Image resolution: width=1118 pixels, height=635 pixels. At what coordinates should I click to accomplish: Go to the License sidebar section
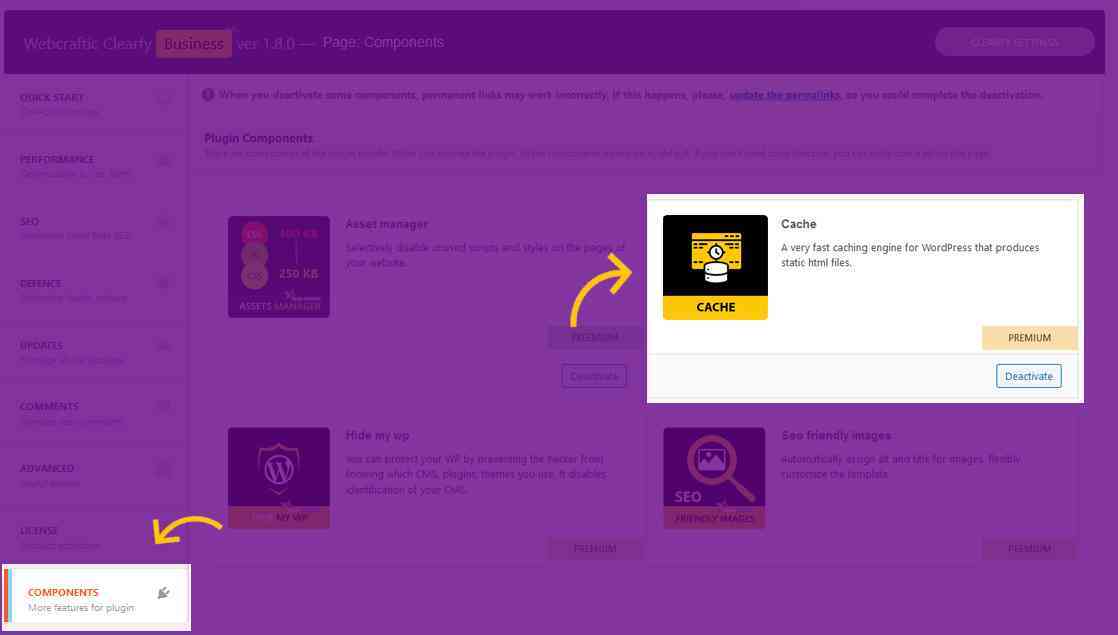pyautogui.click(x=94, y=537)
